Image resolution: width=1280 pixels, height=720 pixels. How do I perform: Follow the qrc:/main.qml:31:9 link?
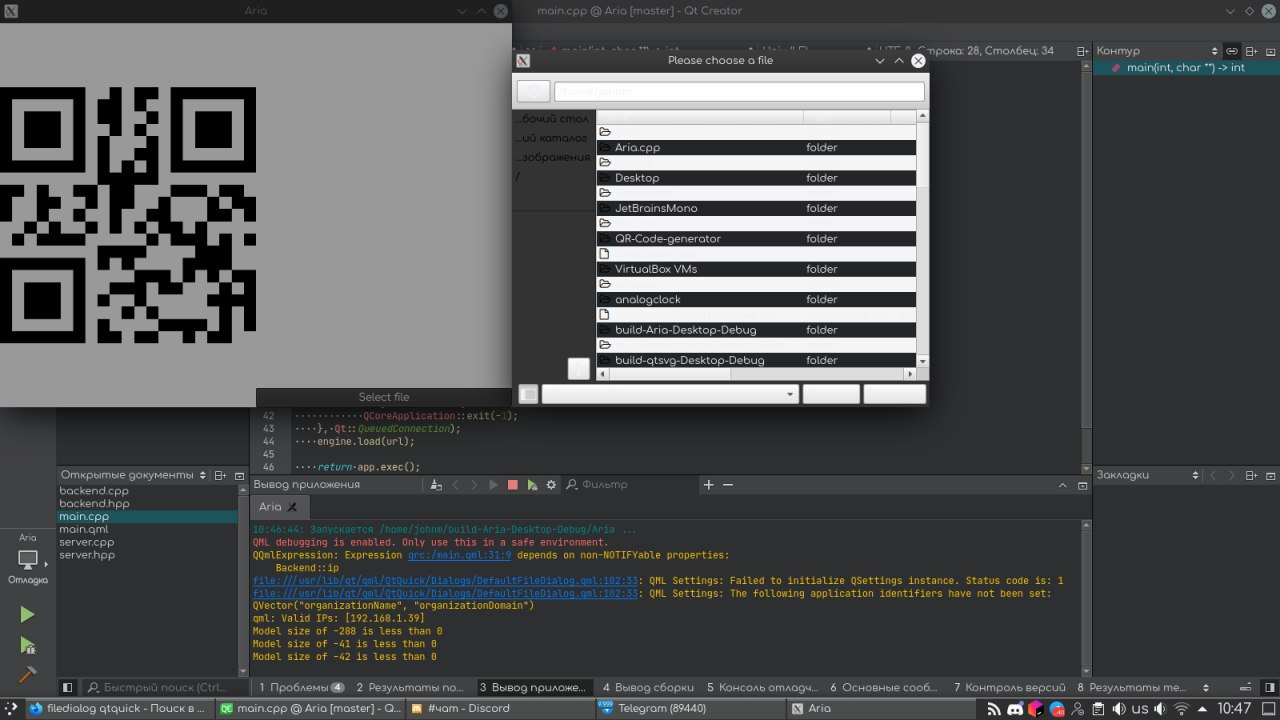(459, 555)
